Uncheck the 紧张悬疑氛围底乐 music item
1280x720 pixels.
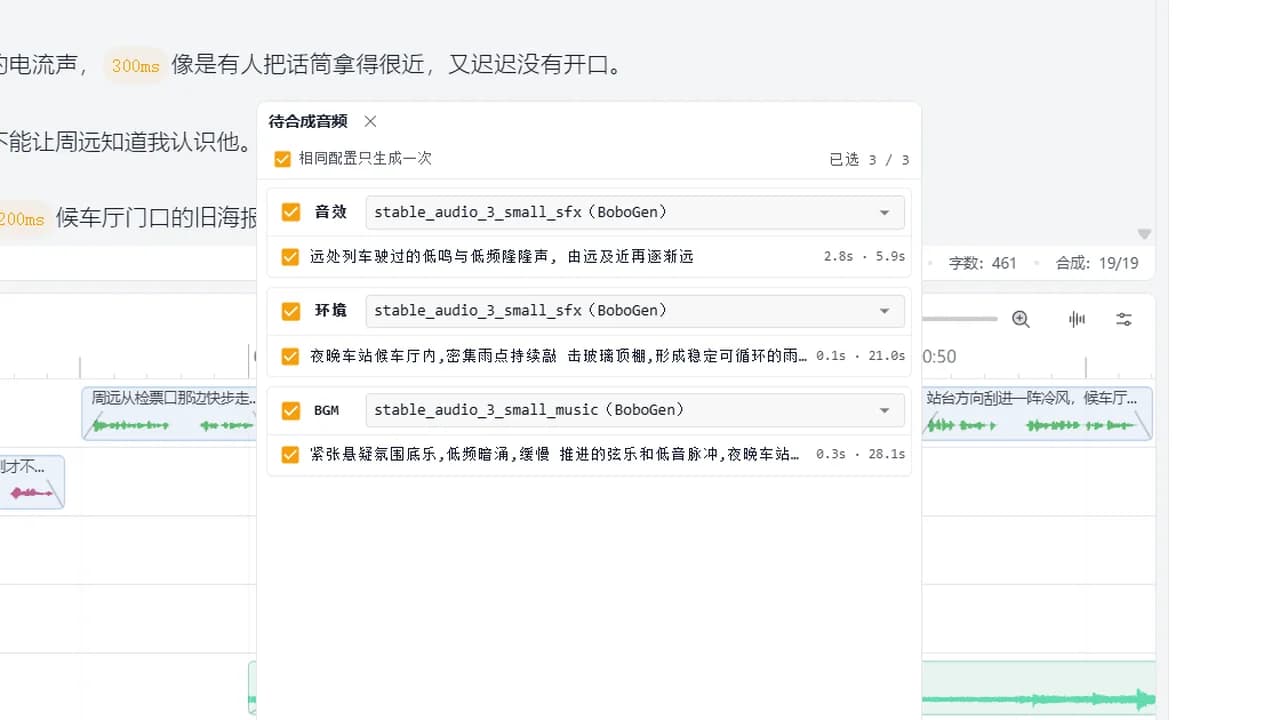tap(290, 455)
